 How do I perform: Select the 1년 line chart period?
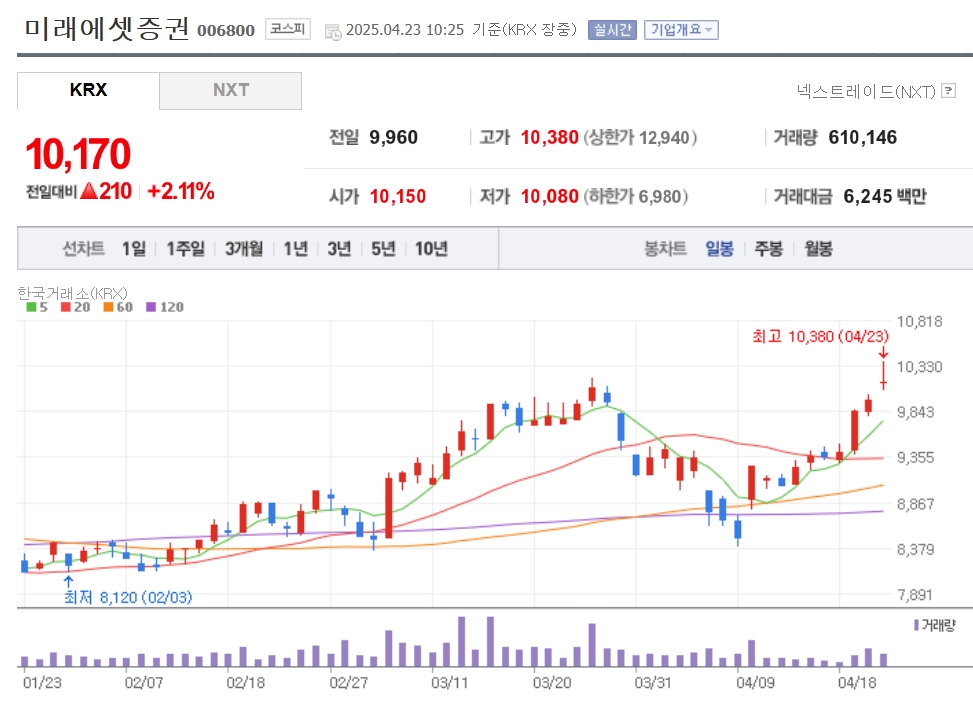coord(296,249)
